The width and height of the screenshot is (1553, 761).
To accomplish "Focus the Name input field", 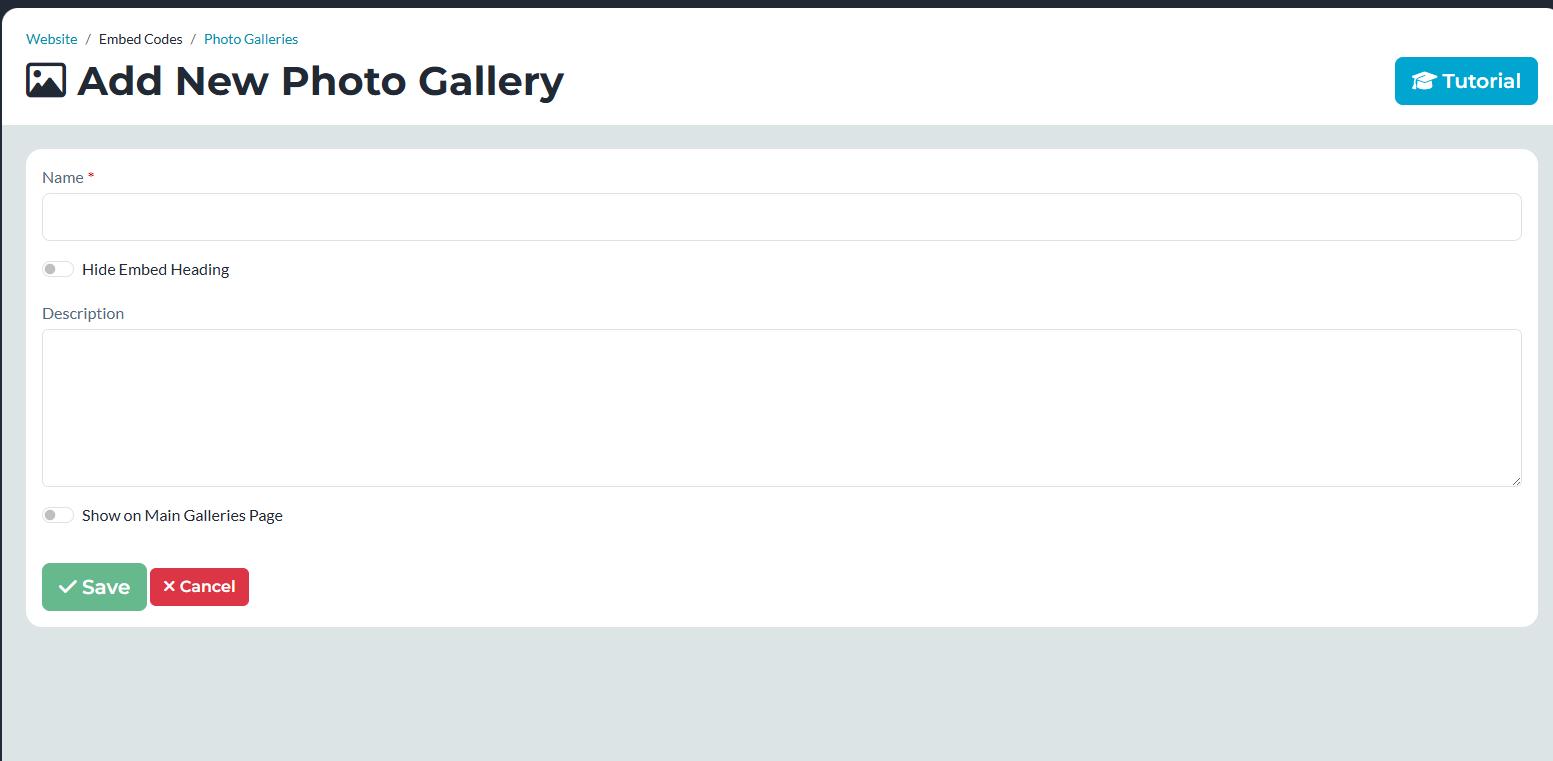I will click(x=781, y=217).
